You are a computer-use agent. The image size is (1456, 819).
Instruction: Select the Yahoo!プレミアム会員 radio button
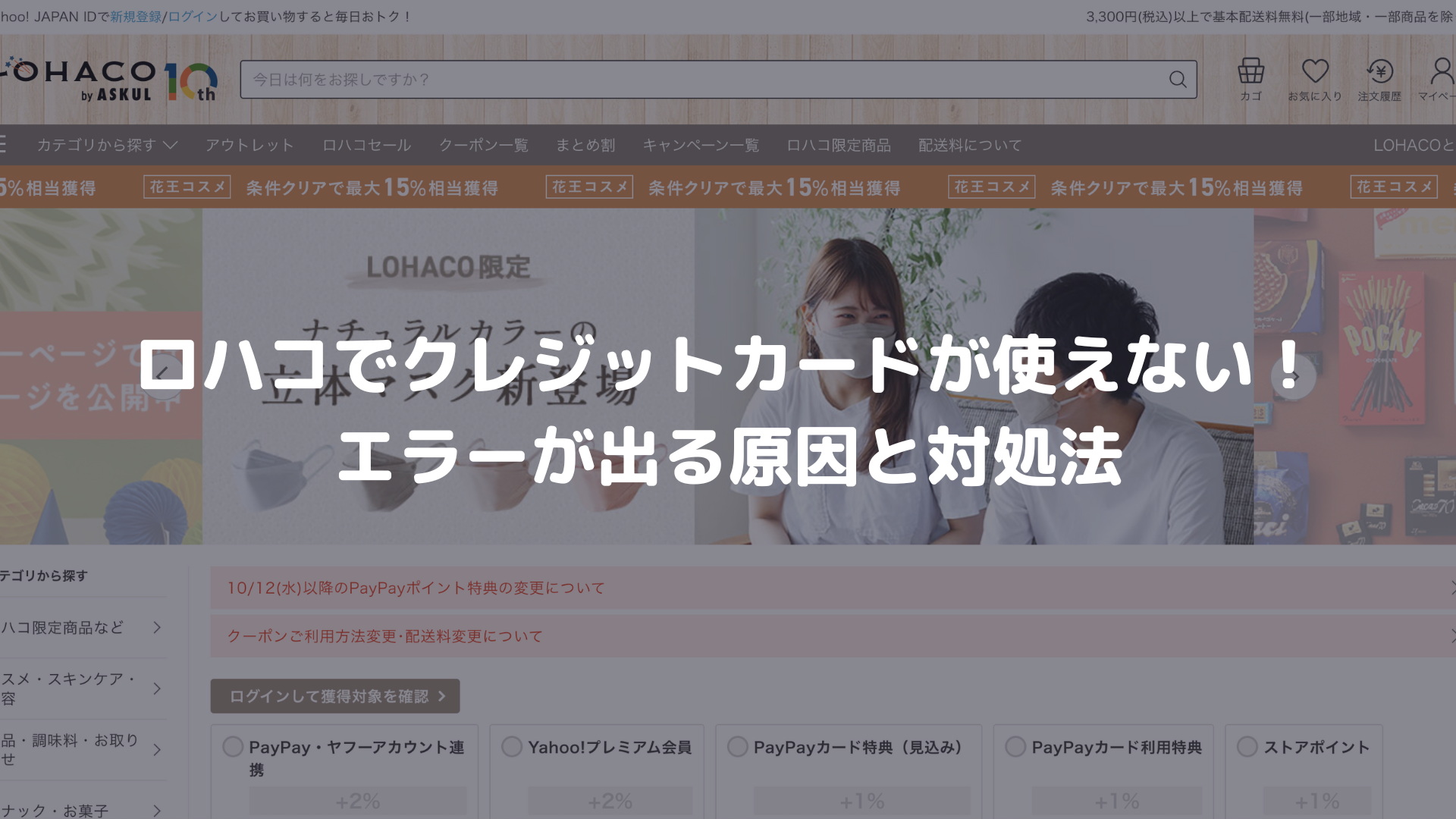coord(512,747)
